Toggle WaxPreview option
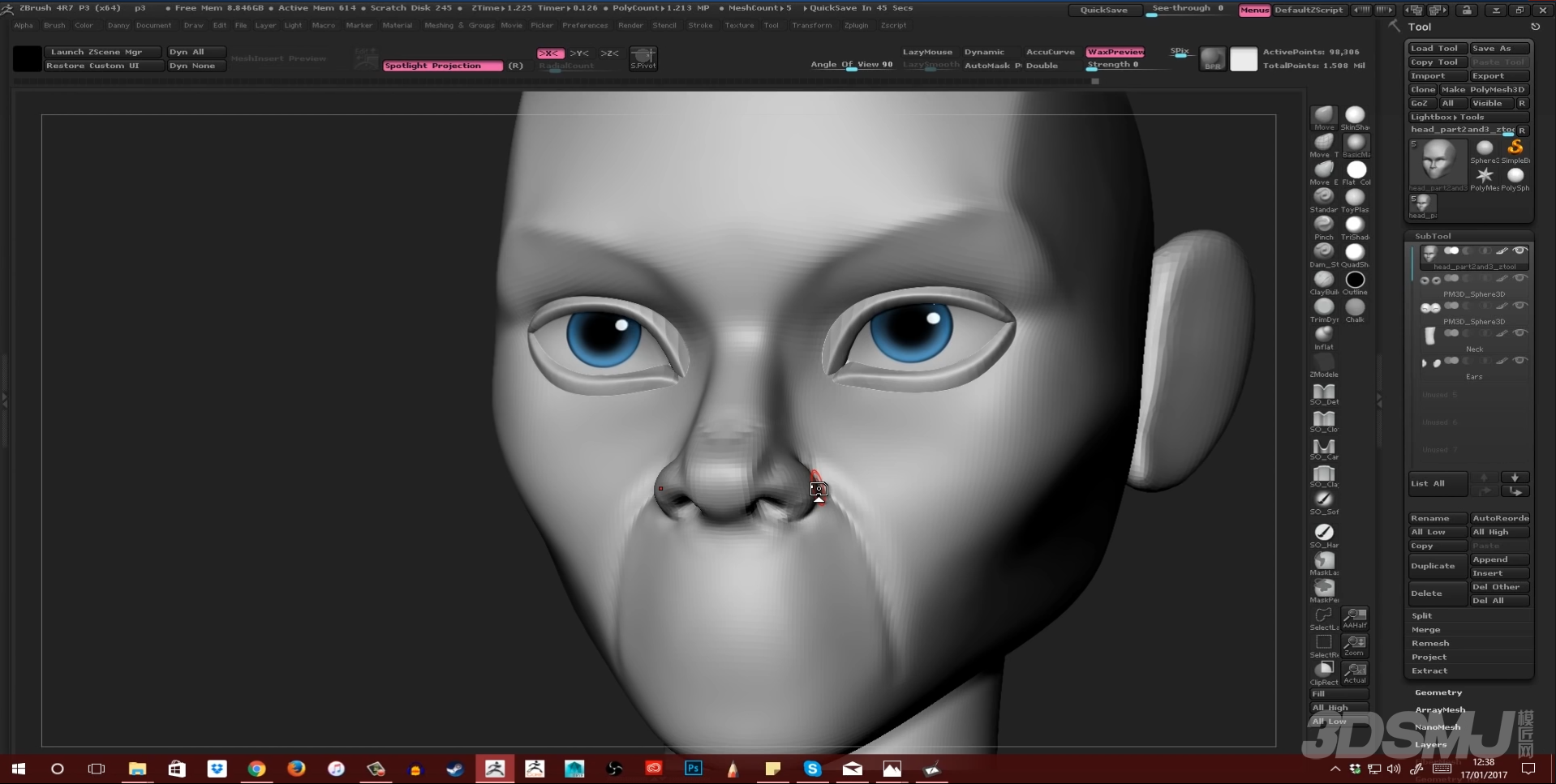 tap(1115, 52)
